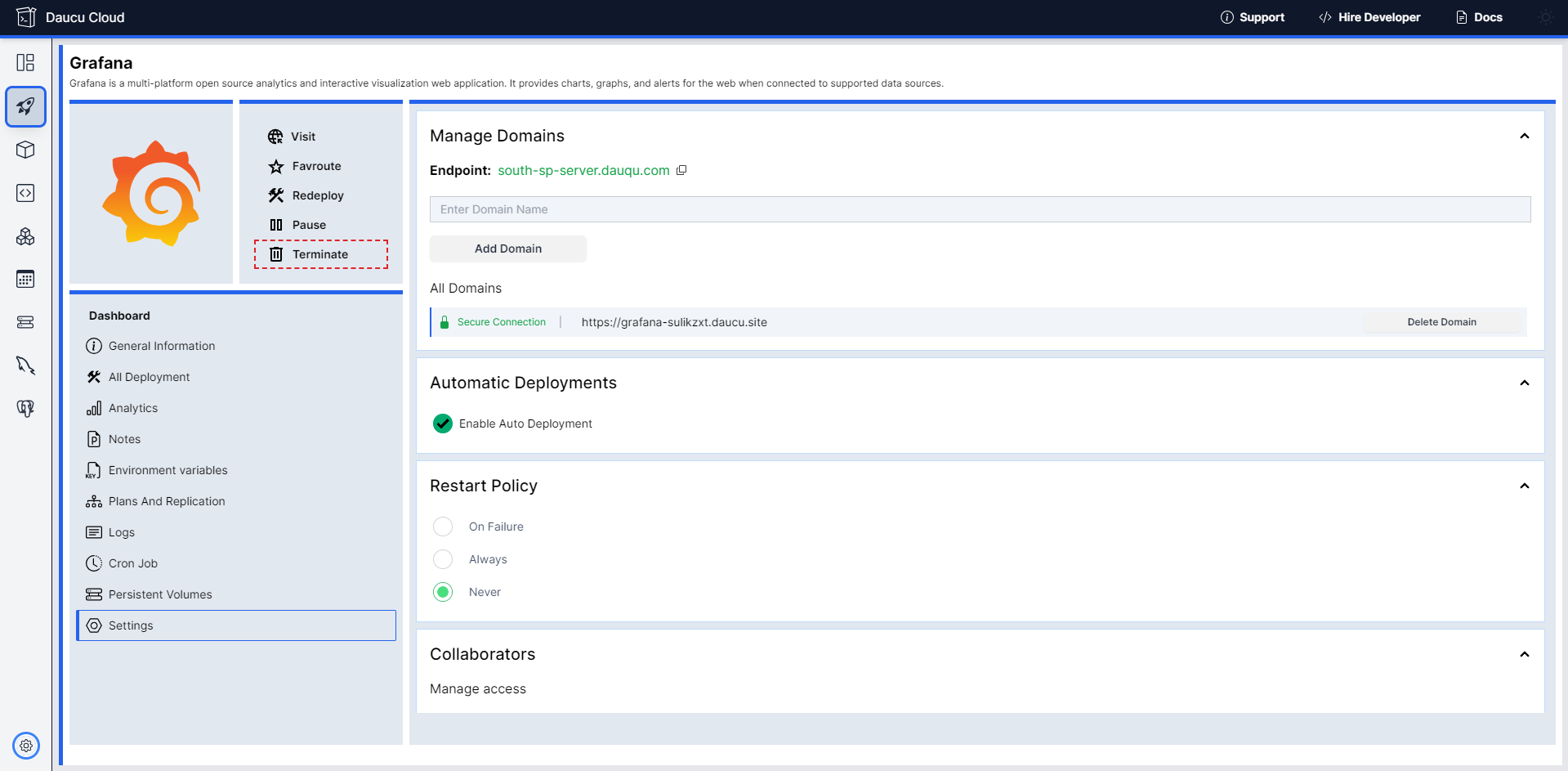Toggle Enable Auto Deployment checkbox
Screen dimensions: 1568x771
pos(443,424)
